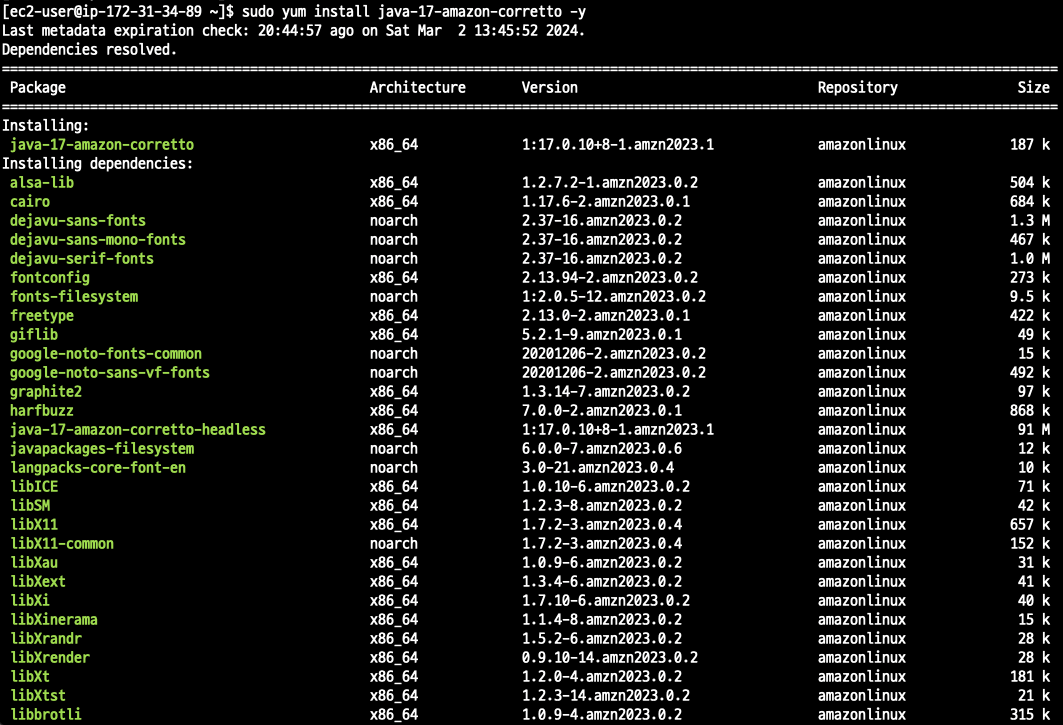Click size '91 M' of corretto-headless

1034,429
